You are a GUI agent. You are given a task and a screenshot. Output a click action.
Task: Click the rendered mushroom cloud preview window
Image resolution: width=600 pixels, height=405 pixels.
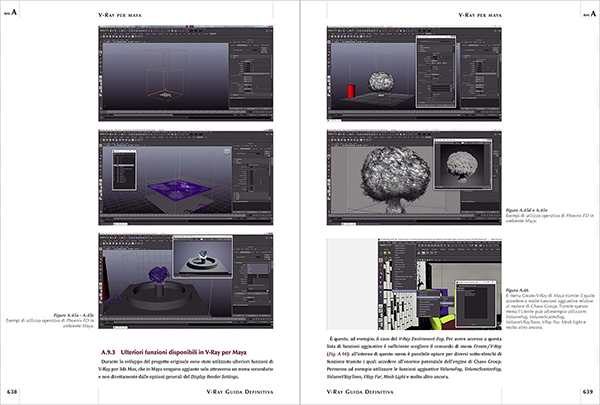(463, 164)
